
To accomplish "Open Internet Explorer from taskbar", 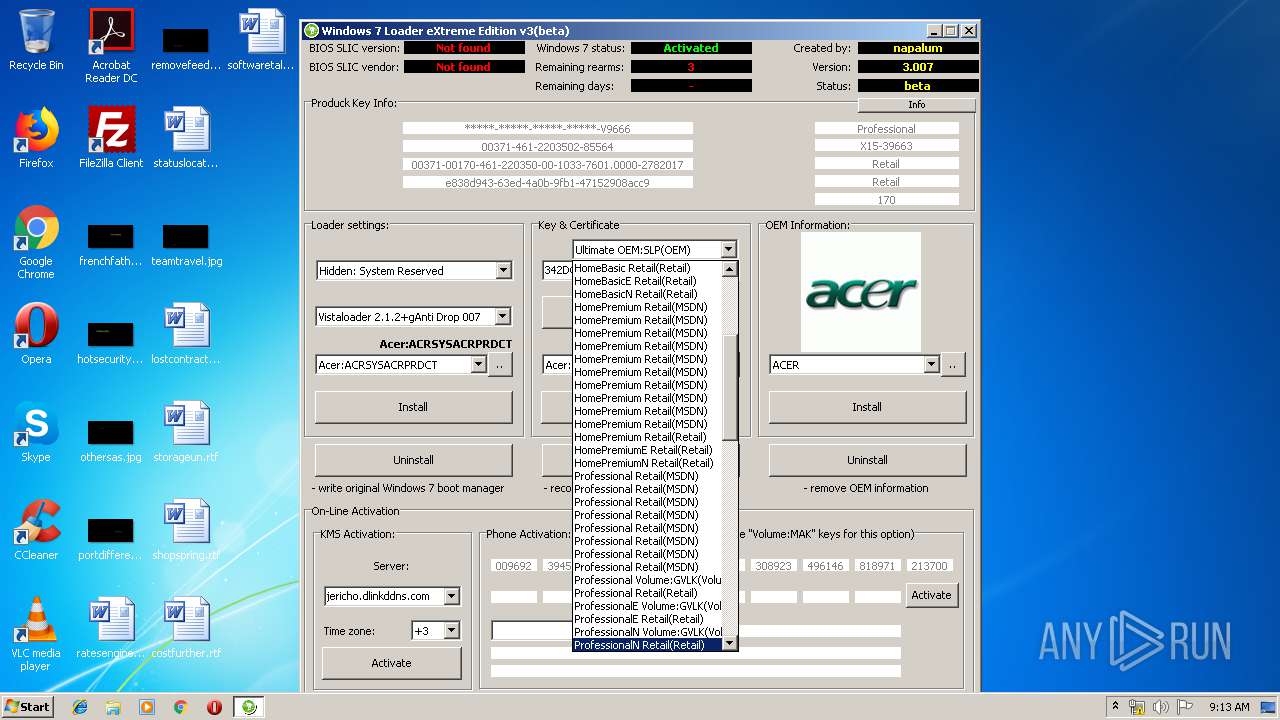I will 80,707.
